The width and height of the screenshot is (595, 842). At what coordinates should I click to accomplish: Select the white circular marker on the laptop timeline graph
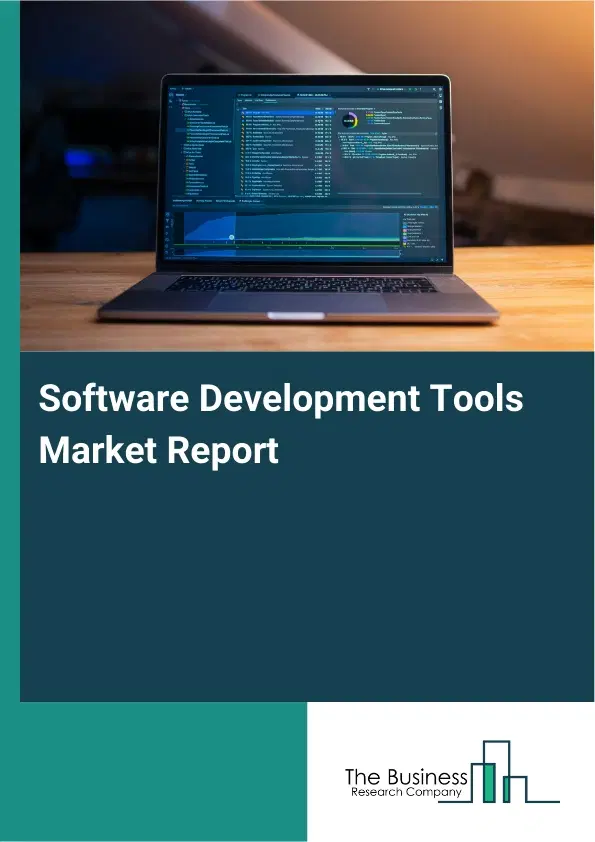click(x=231, y=237)
